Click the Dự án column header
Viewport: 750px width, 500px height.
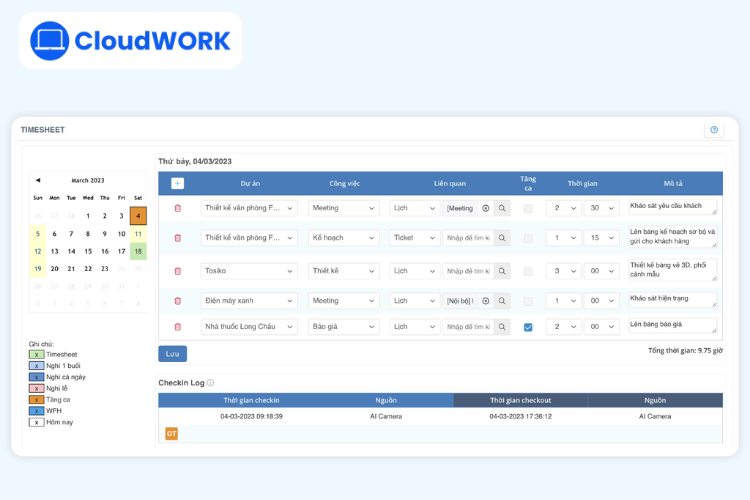click(250, 183)
